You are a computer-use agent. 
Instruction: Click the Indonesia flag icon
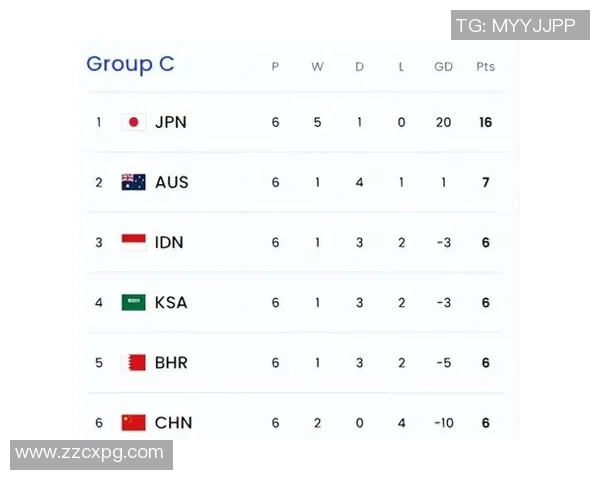133,242
